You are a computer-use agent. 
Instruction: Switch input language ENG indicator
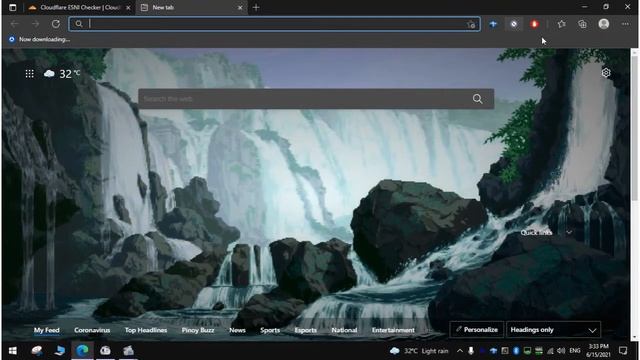pos(575,351)
